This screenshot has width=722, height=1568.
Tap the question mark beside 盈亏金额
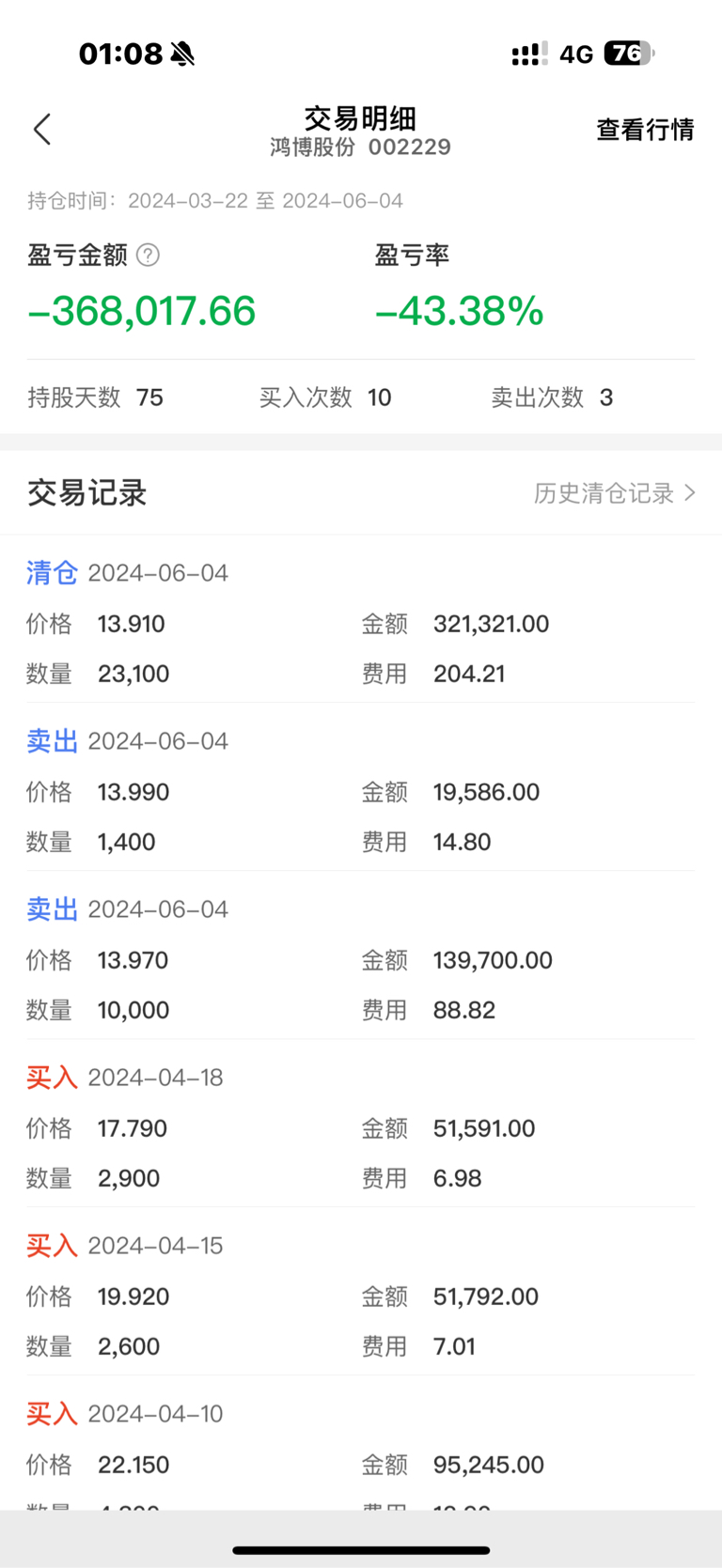tap(148, 255)
